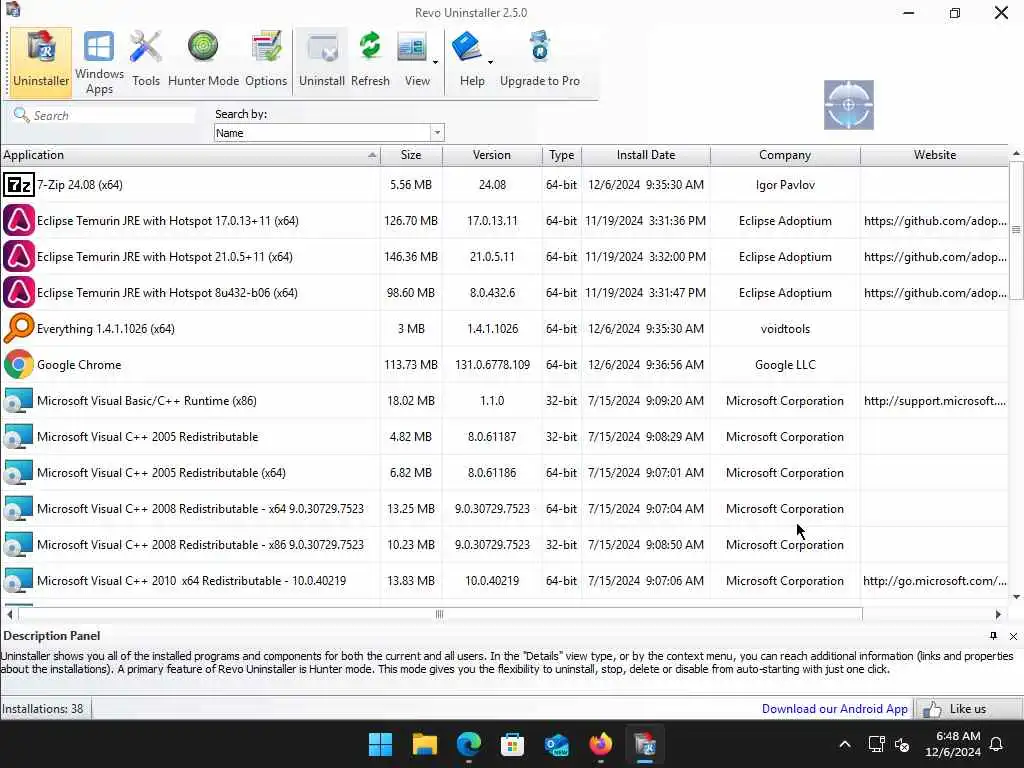This screenshot has height=768, width=1024.
Task: Sort by Size column header
Action: click(x=411, y=155)
